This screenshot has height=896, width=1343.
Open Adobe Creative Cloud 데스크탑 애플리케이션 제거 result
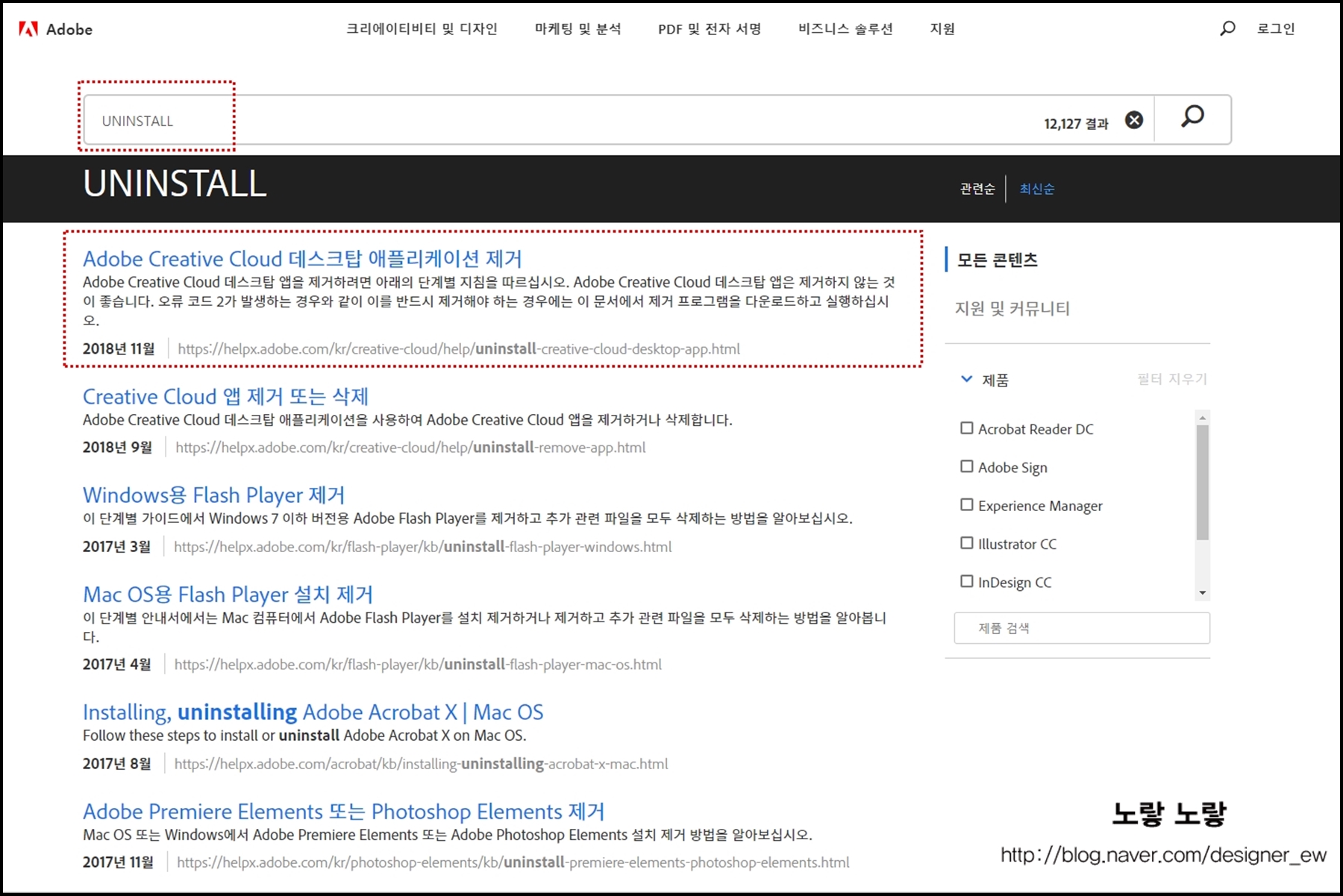302,259
